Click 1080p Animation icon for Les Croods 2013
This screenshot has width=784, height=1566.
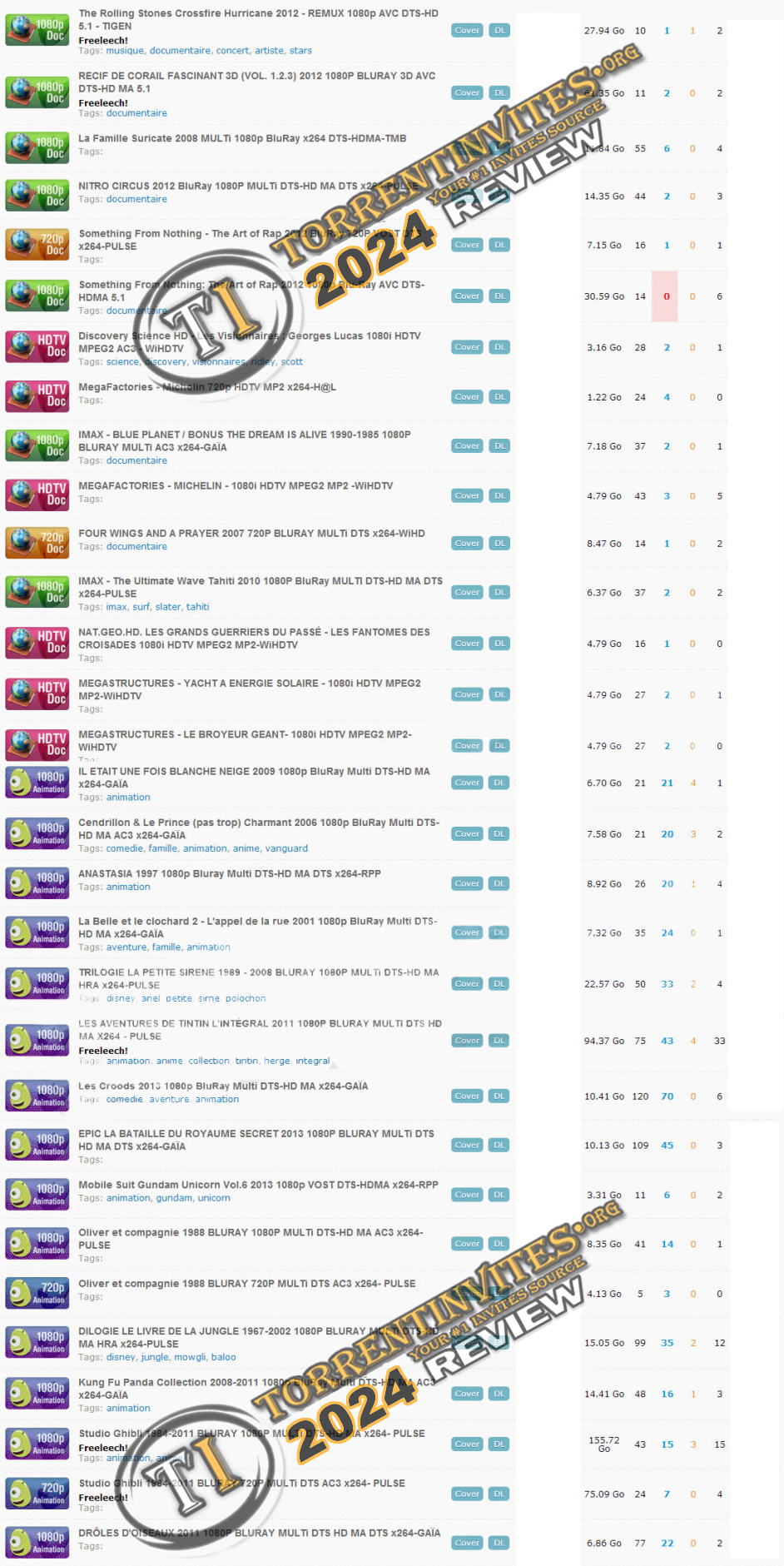pyautogui.click(x=37, y=1096)
